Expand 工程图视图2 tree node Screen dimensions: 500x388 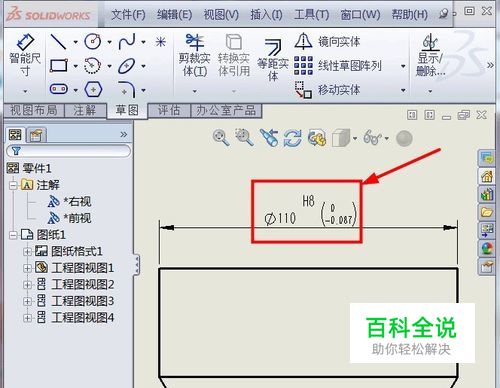coord(27,285)
